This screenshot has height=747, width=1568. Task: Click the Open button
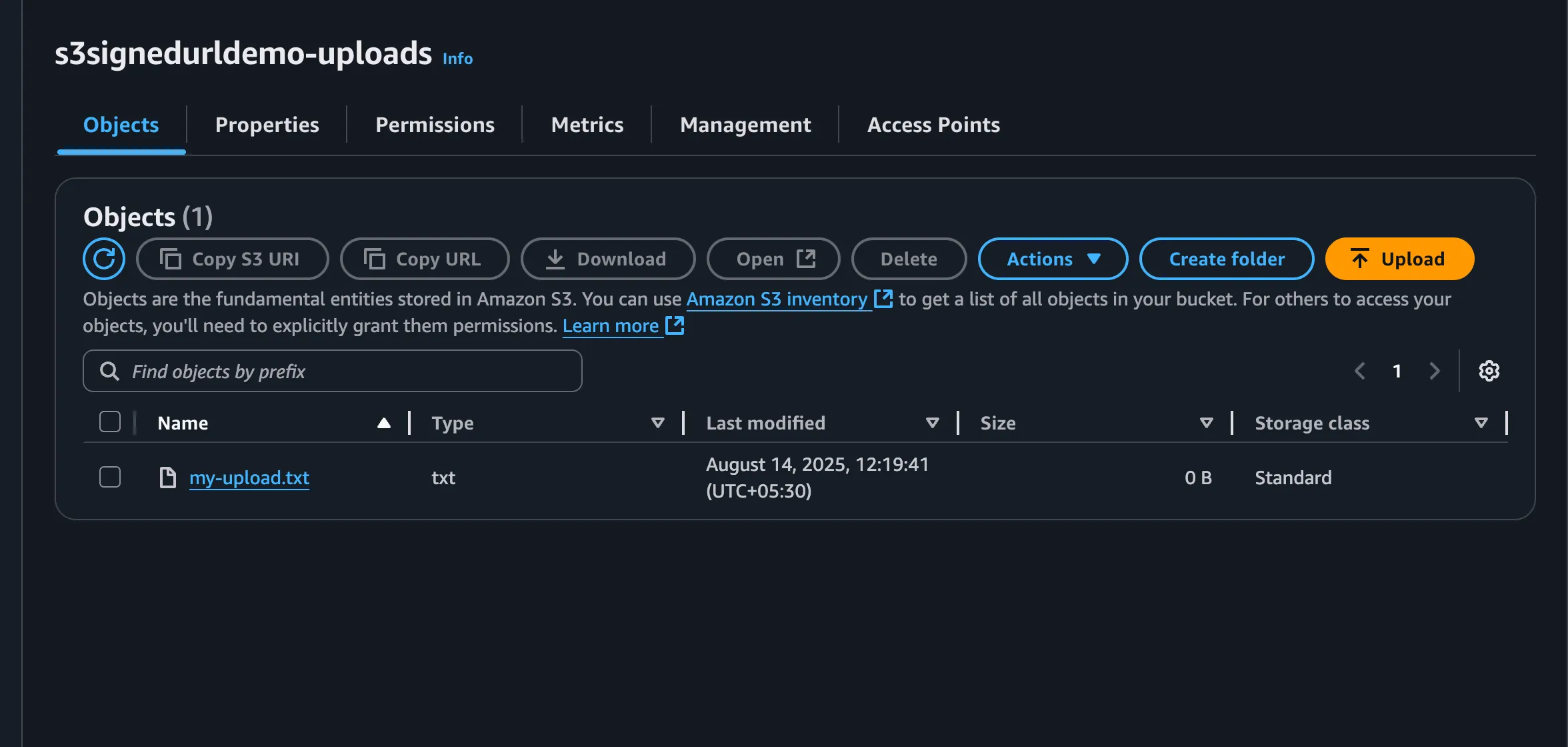(x=773, y=259)
